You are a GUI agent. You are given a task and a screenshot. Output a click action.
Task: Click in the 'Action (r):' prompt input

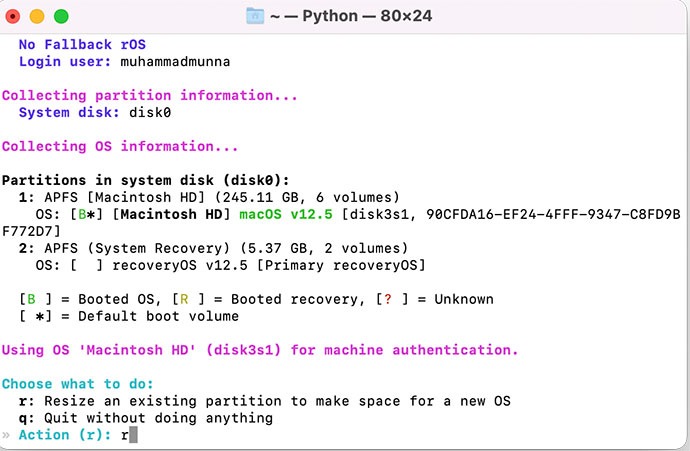tap(129, 435)
